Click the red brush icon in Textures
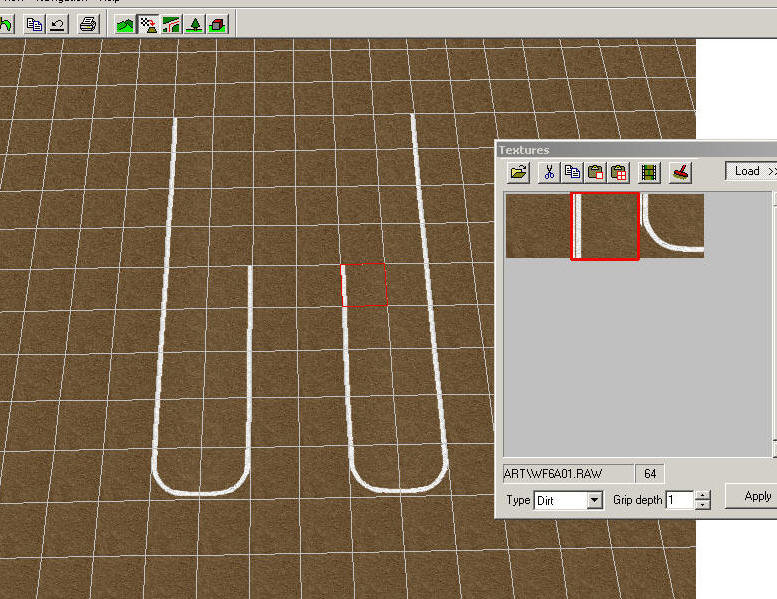Screen dimensions: 777x599 point(680,172)
